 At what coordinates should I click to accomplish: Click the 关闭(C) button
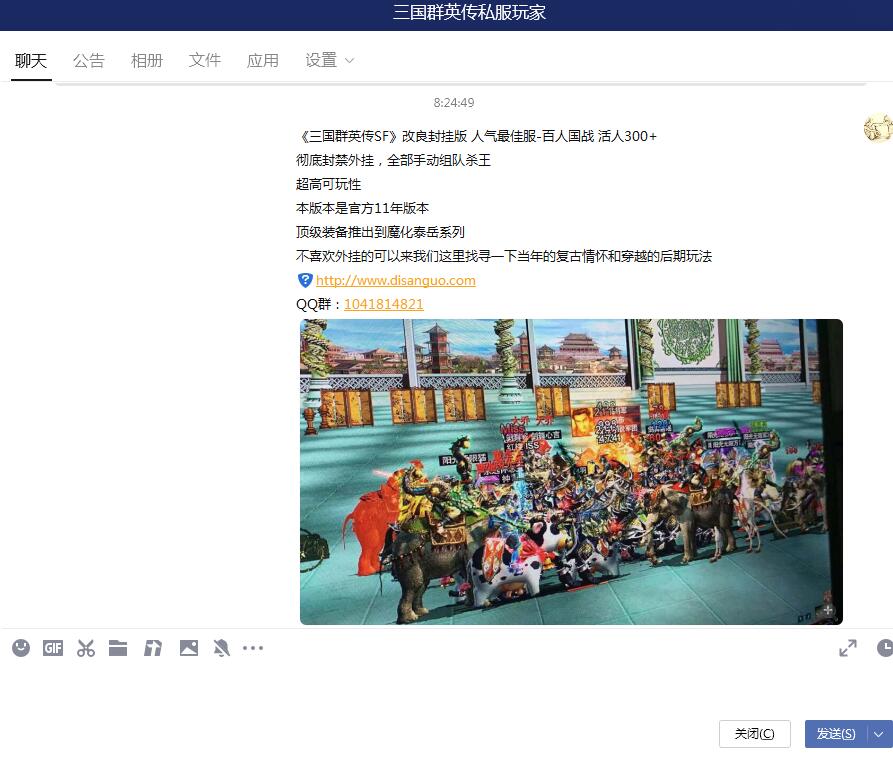click(x=755, y=734)
